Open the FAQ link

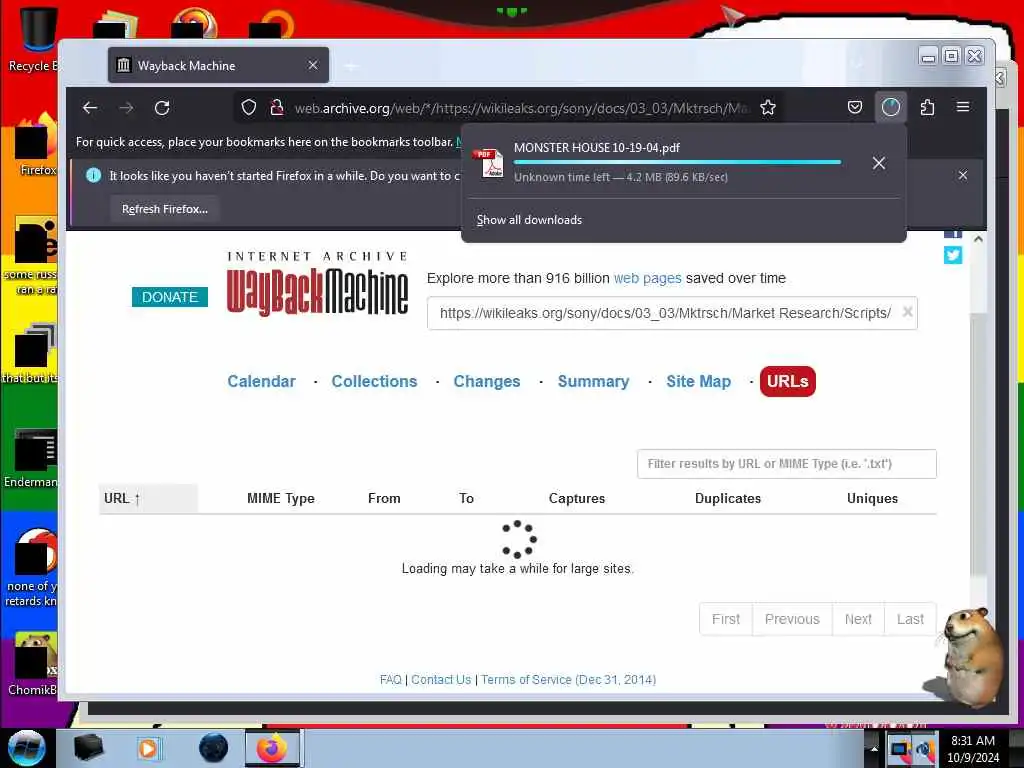click(391, 680)
